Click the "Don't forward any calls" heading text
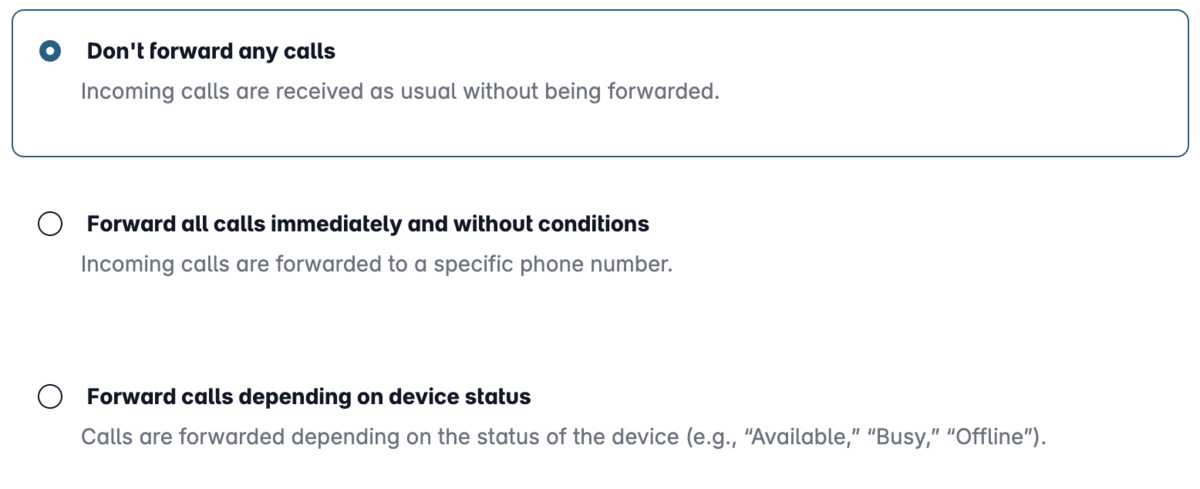This screenshot has height=489, width=1200. (x=211, y=51)
